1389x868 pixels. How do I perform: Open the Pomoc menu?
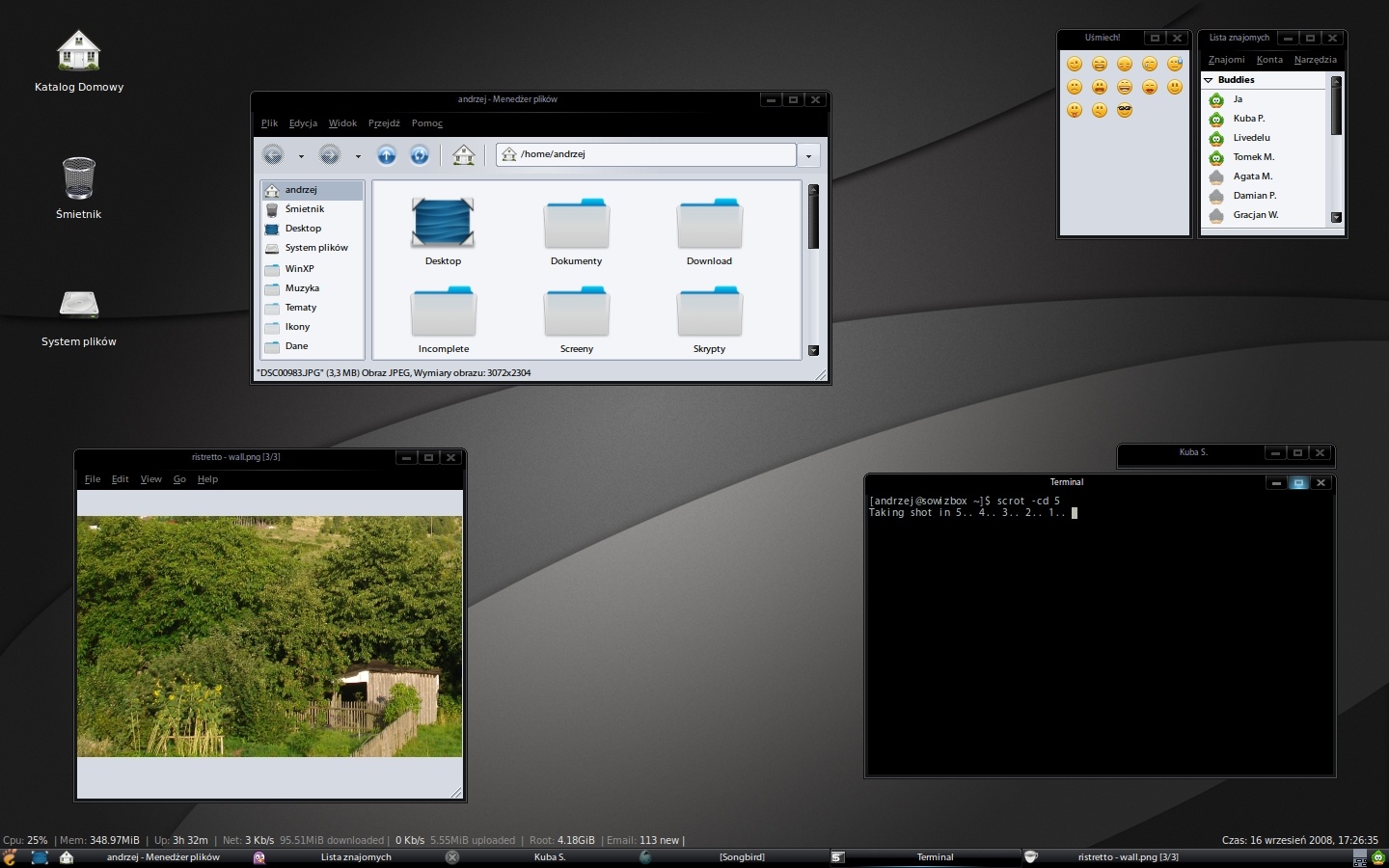pyautogui.click(x=426, y=123)
